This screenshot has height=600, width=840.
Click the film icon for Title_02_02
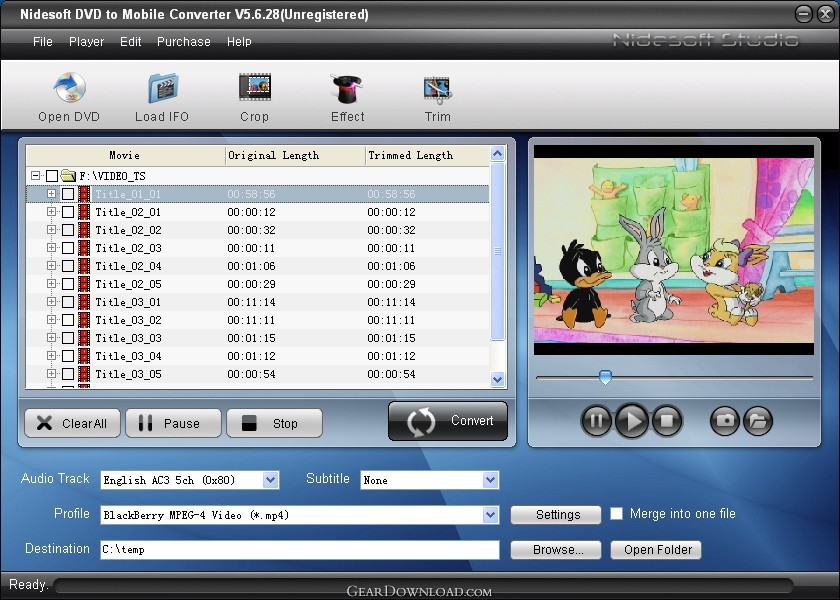pyautogui.click(x=84, y=230)
